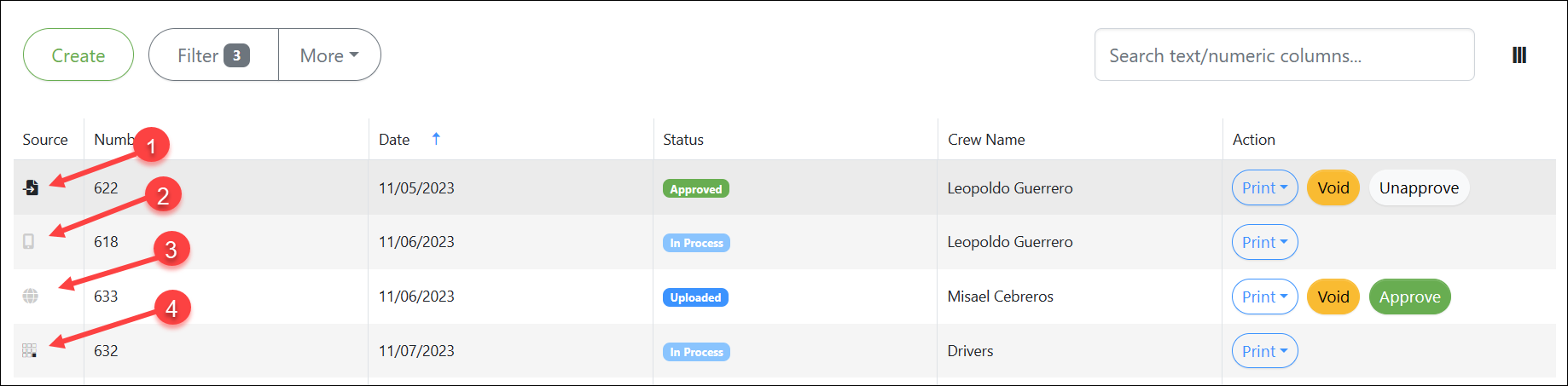Screen dimensions: 1568x386
Task: Void record 633 for Misael Cebreros
Action: [x=1333, y=297]
